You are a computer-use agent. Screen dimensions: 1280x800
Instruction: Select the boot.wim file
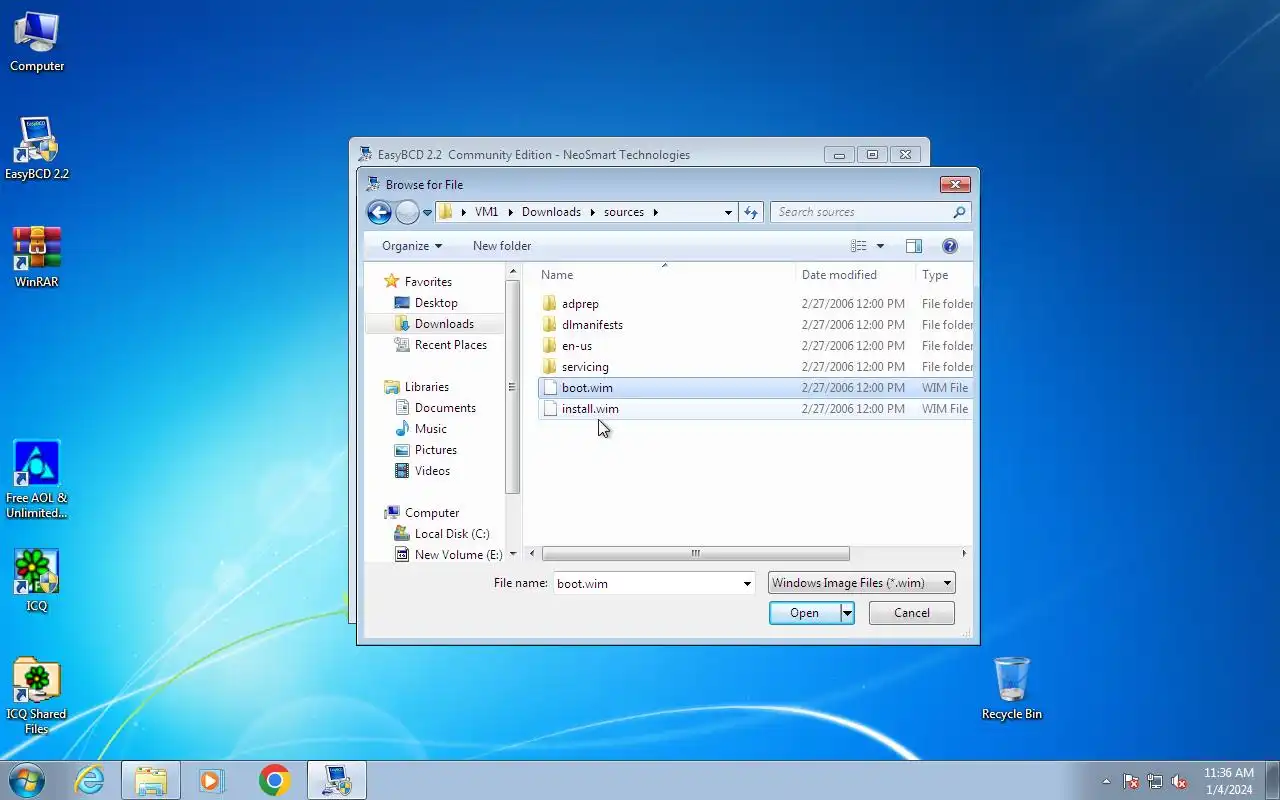point(755,388)
